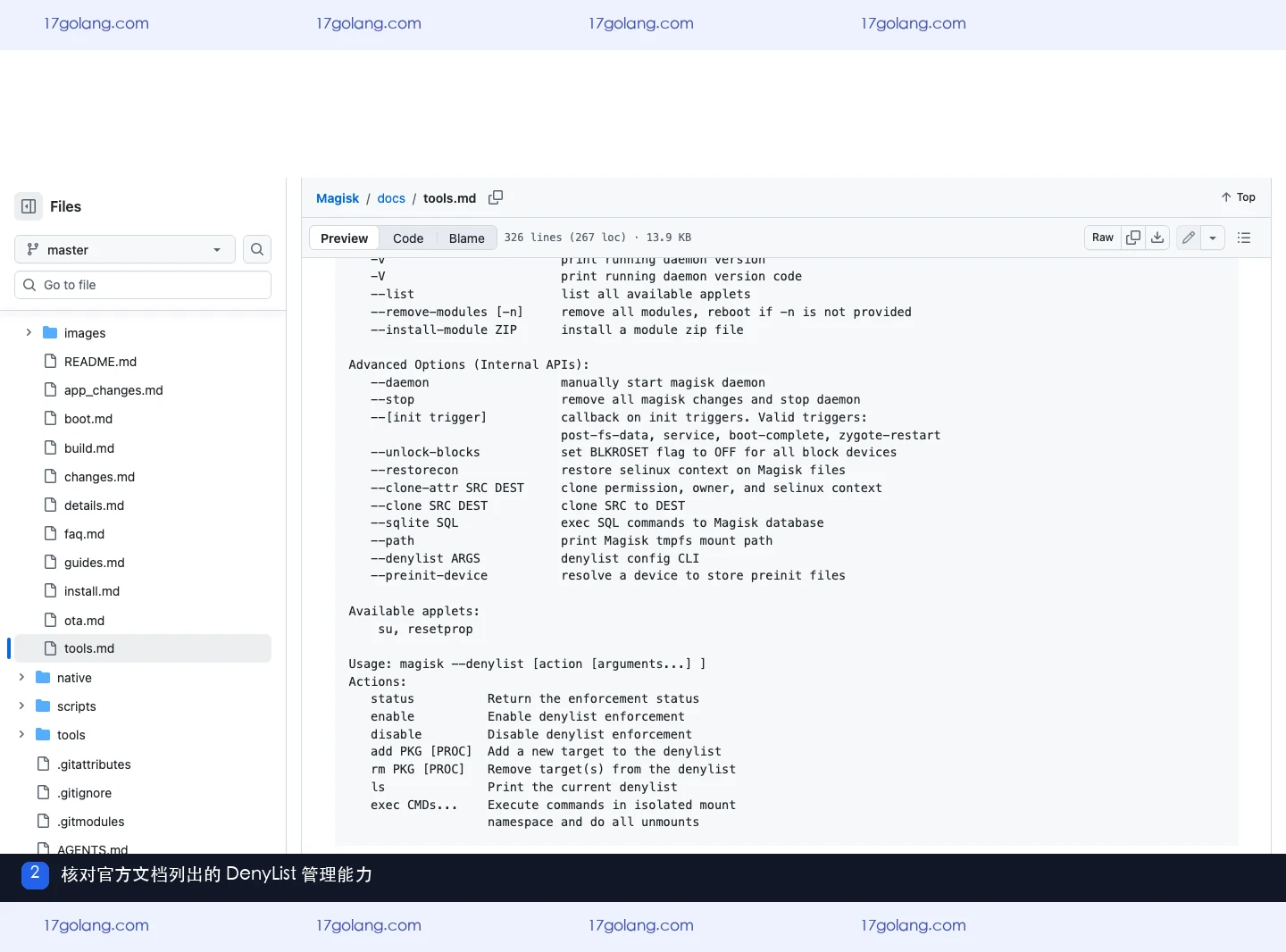Collapse the Files side panel icon
The height and width of the screenshot is (952, 1286).
pyautogui.click(x=29, y=206)
